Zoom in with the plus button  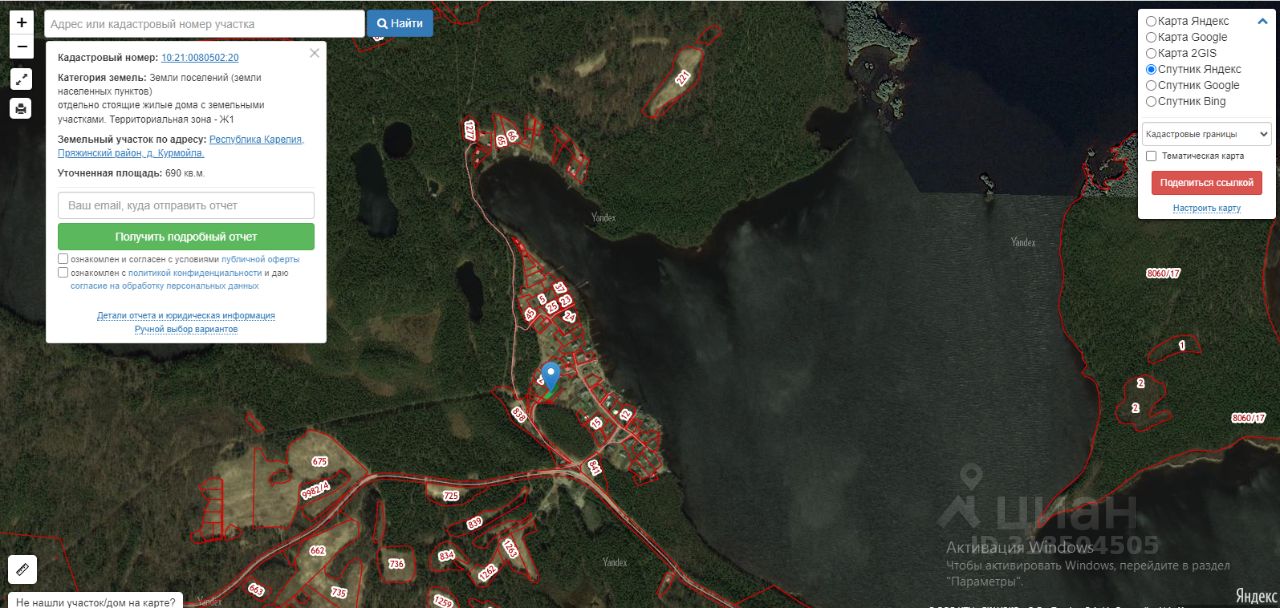pos(21,22)
